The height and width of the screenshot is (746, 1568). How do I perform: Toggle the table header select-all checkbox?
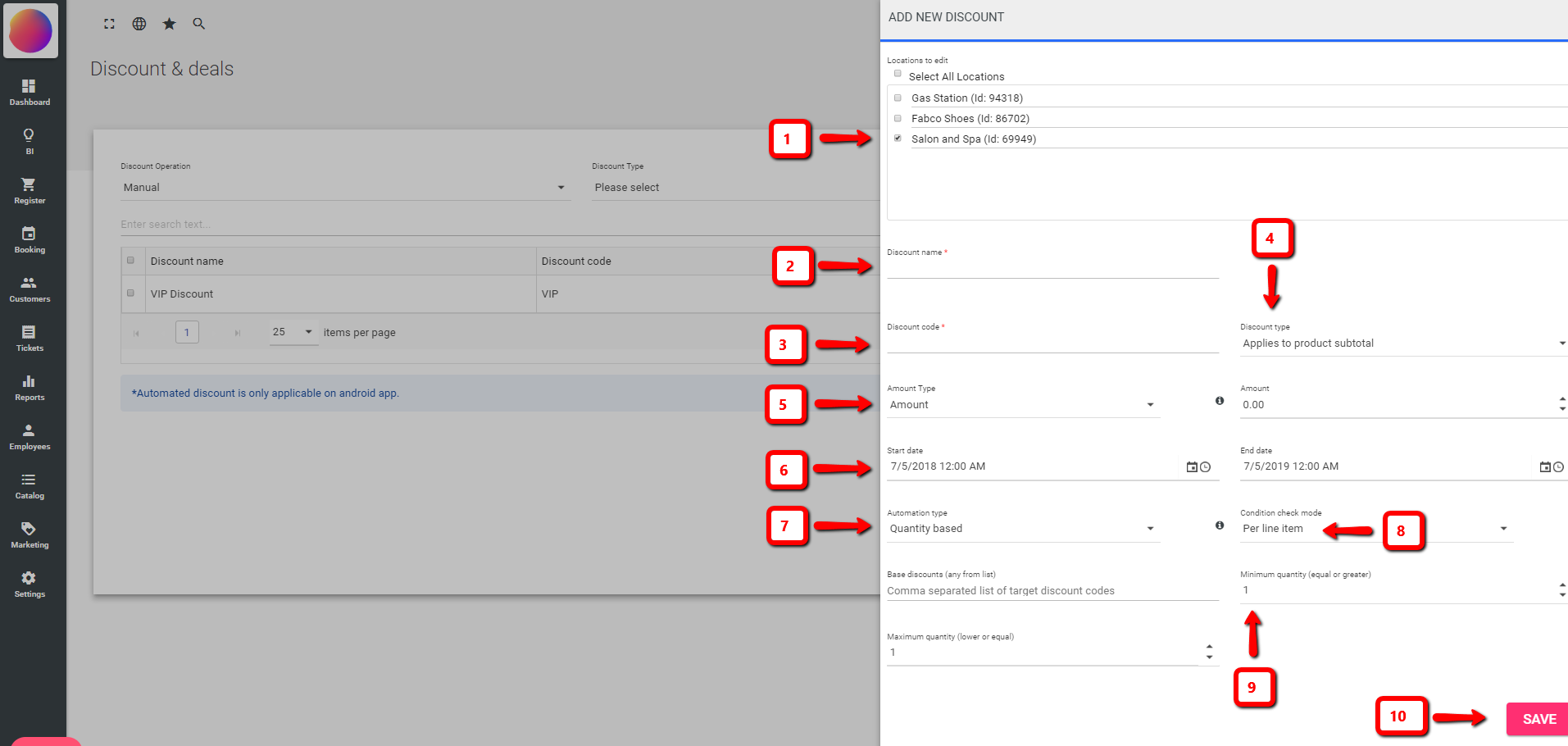[130, 261]
